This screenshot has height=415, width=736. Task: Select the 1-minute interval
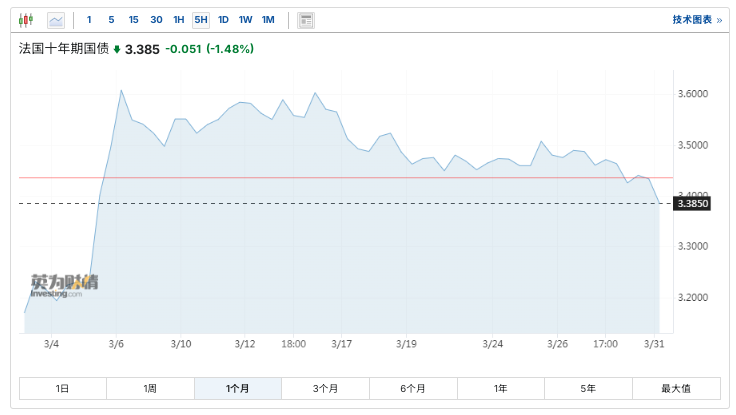[x=89, y=20]
